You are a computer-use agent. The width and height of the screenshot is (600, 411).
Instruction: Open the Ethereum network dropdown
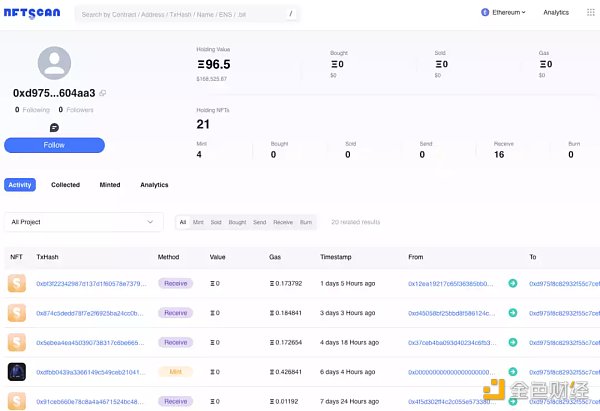point(508,13)
